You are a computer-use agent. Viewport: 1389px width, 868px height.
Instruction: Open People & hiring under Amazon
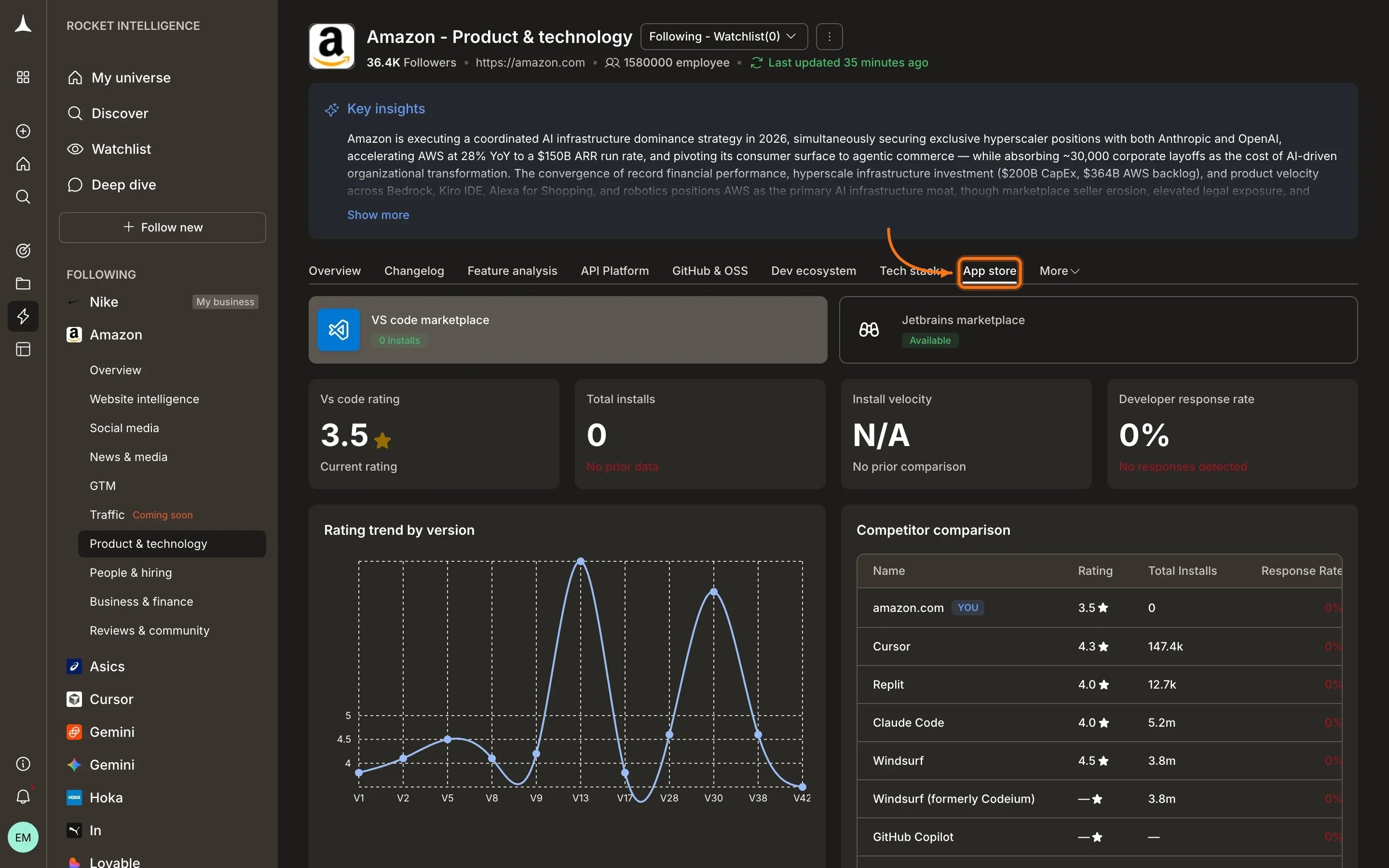131,572
